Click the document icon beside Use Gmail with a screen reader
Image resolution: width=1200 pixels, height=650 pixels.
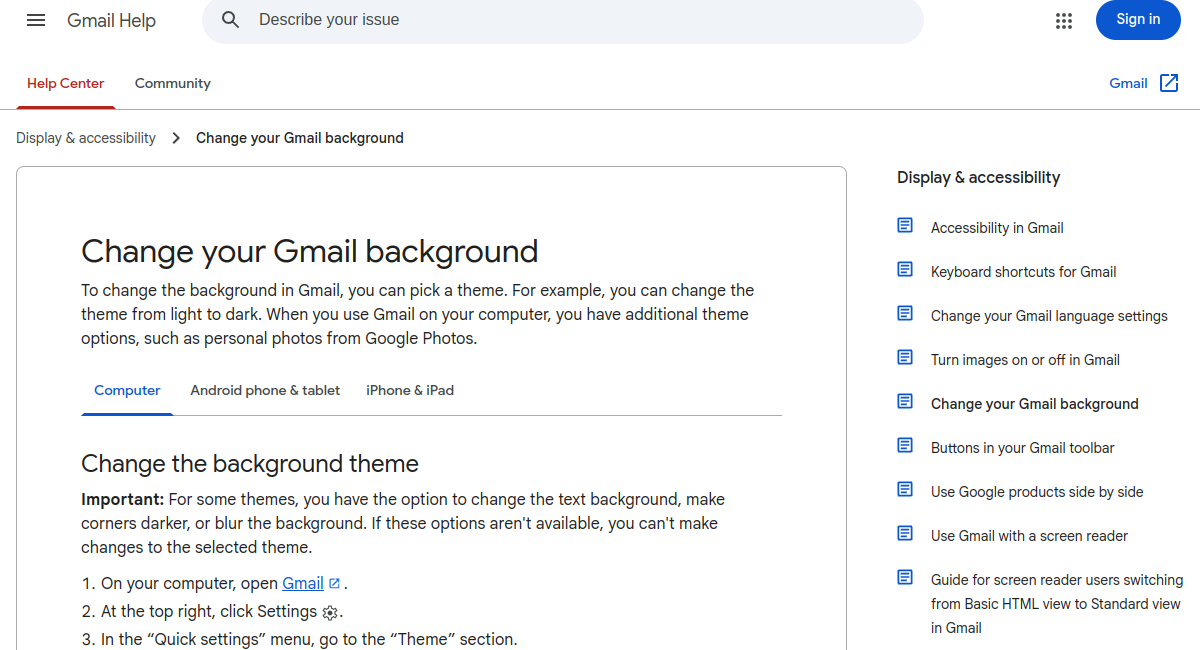click(905, 534)
